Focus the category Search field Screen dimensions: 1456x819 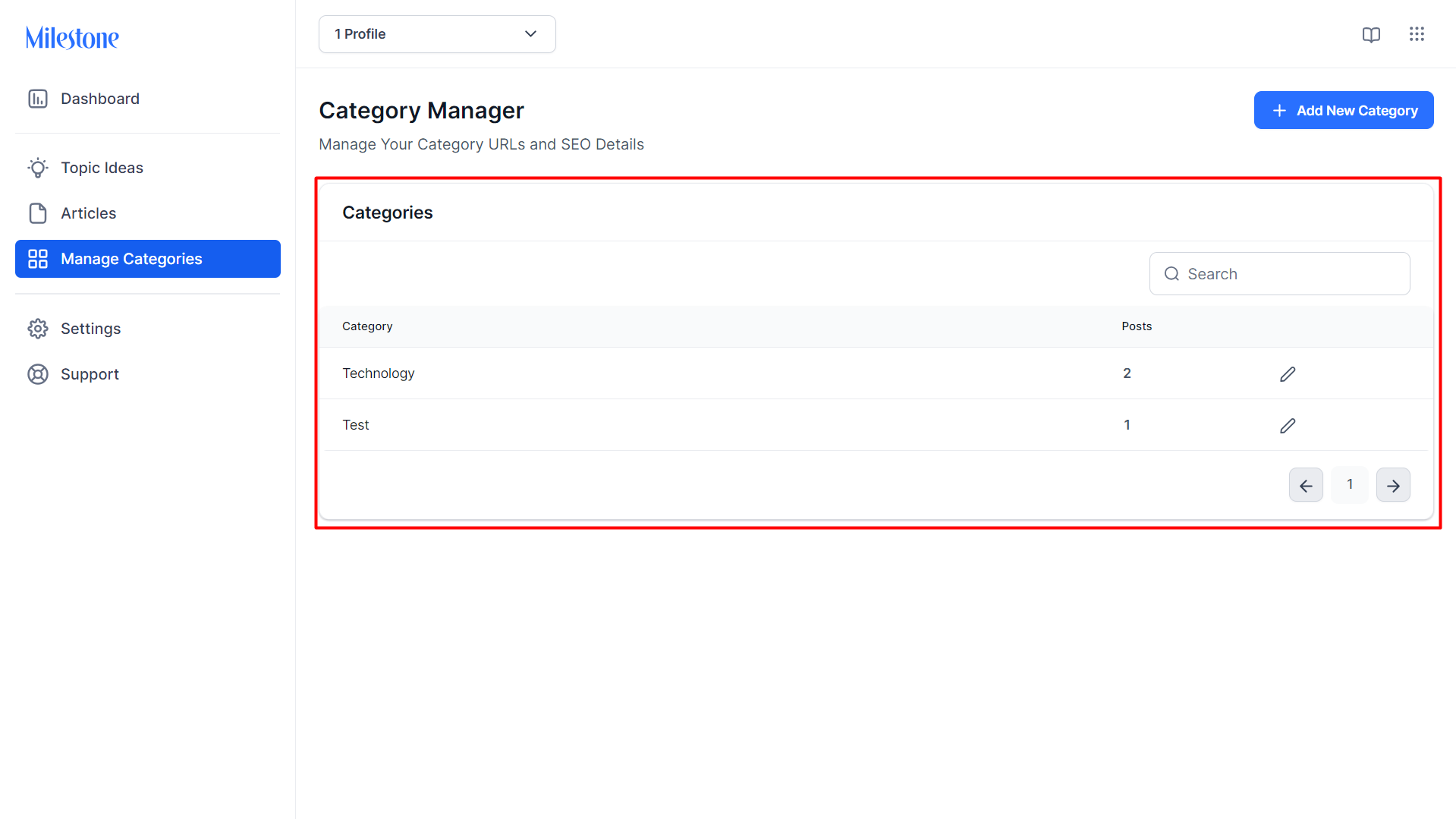1280,274
